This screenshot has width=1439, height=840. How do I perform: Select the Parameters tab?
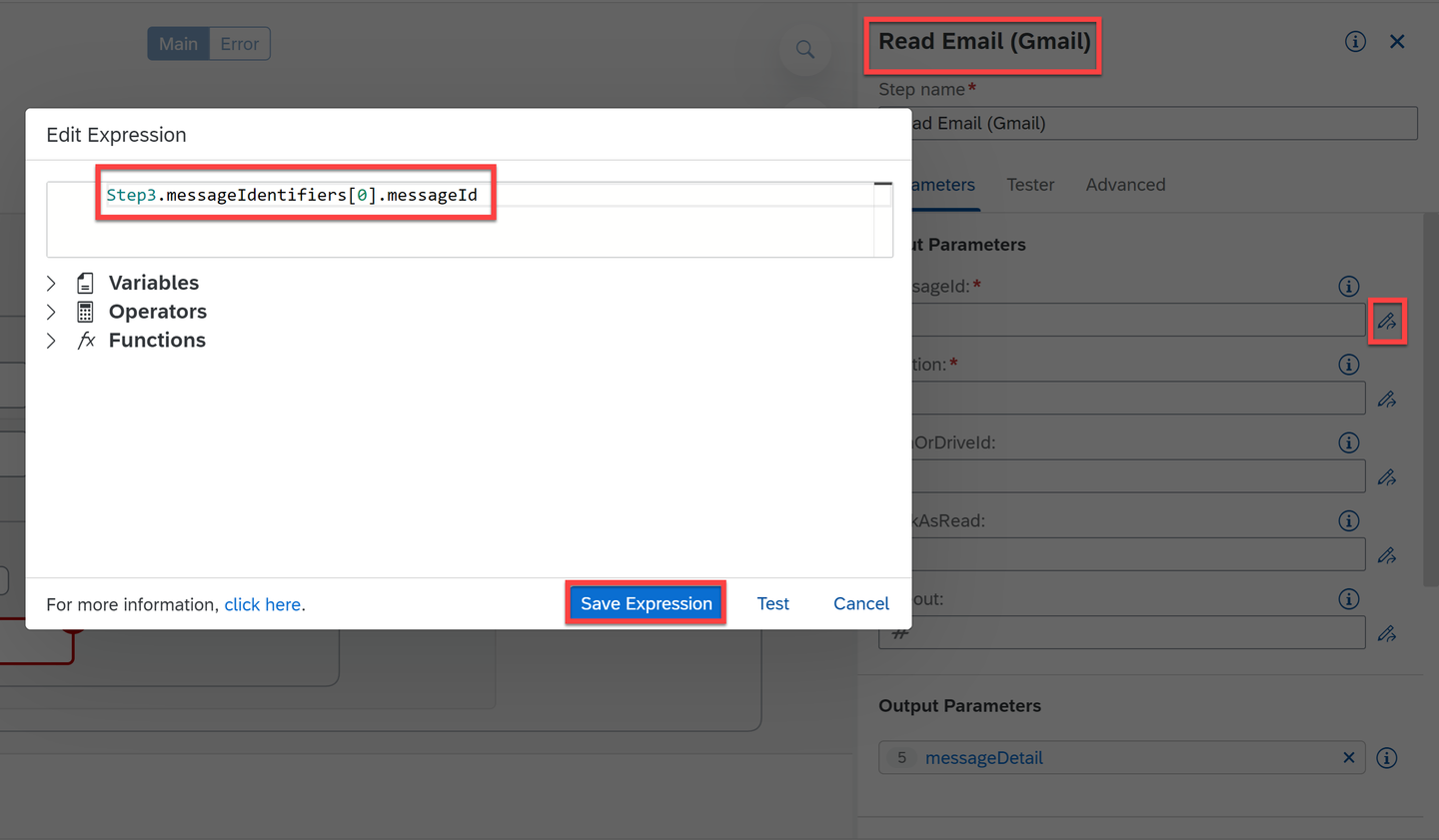click(x=944, y=185)
